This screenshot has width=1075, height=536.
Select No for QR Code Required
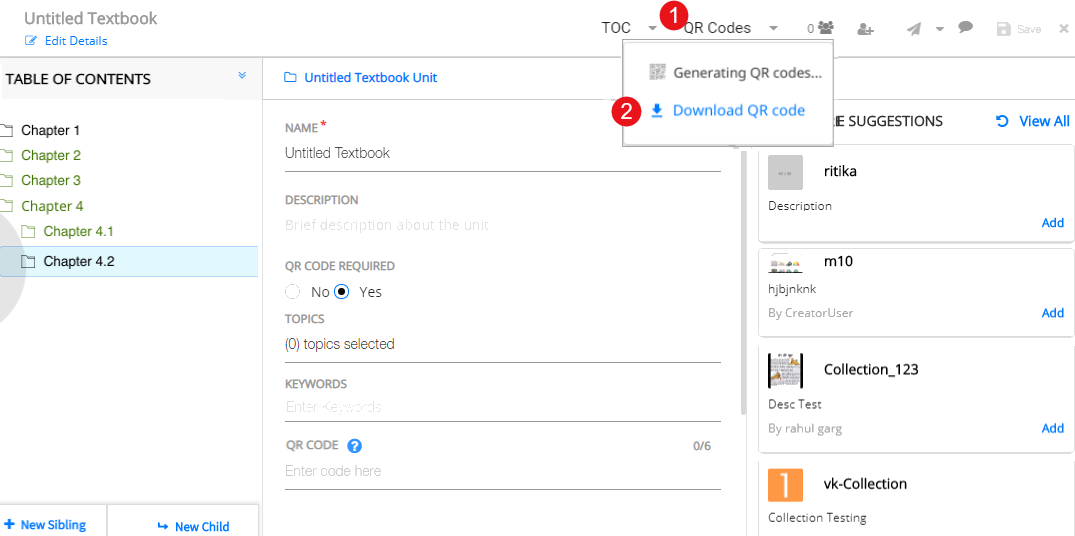[293, 292]
